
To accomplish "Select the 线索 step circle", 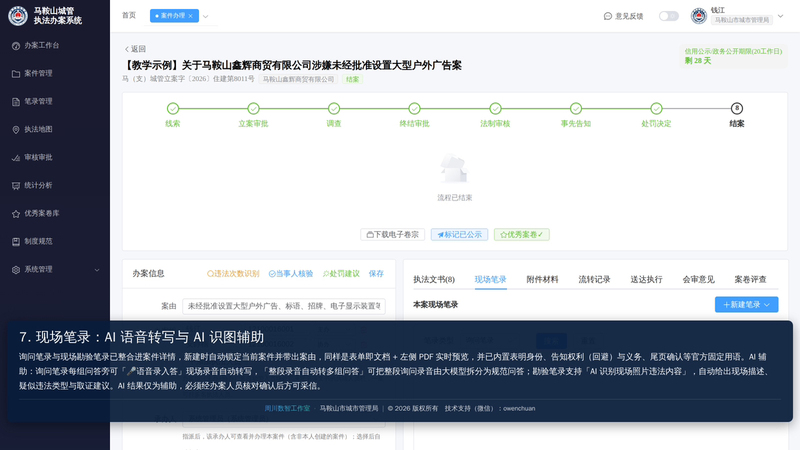I will (x=173, y=108).
